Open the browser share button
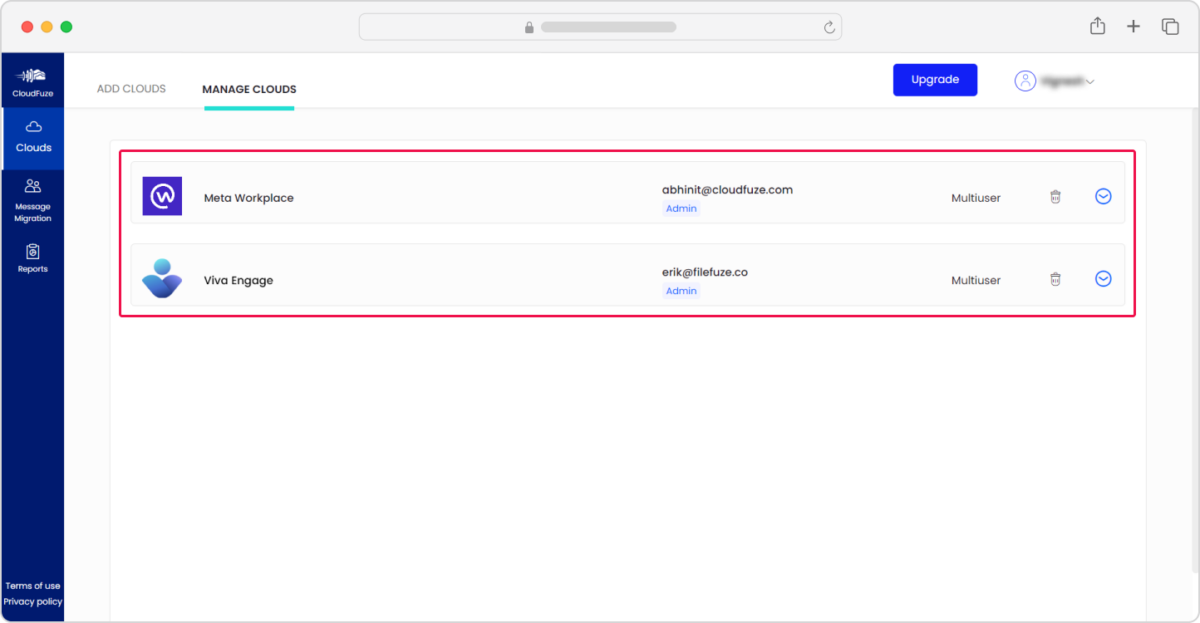Viewport: 1200px width, 623px height. click(x=1097, y=27)
